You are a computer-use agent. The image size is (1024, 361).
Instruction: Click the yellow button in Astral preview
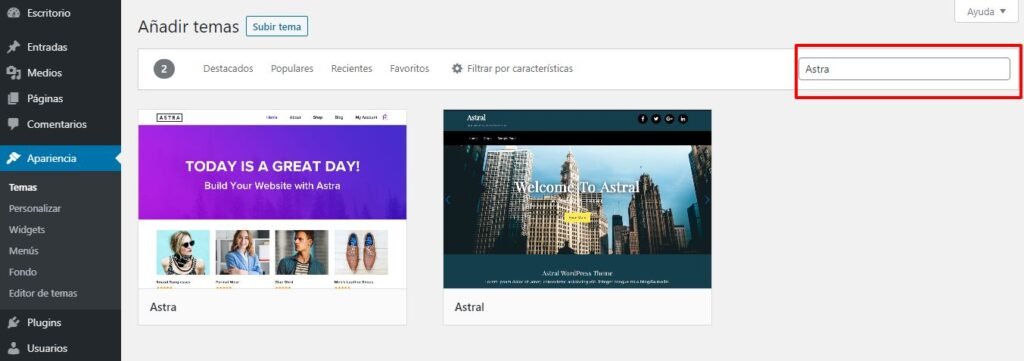[x=577, y=217]
